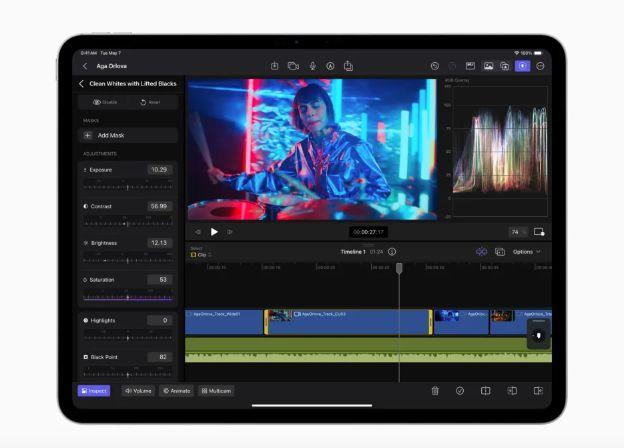Toggle the Inspect panel button
The height and width of the screenshot is (448, 624).
coord(94,391)
